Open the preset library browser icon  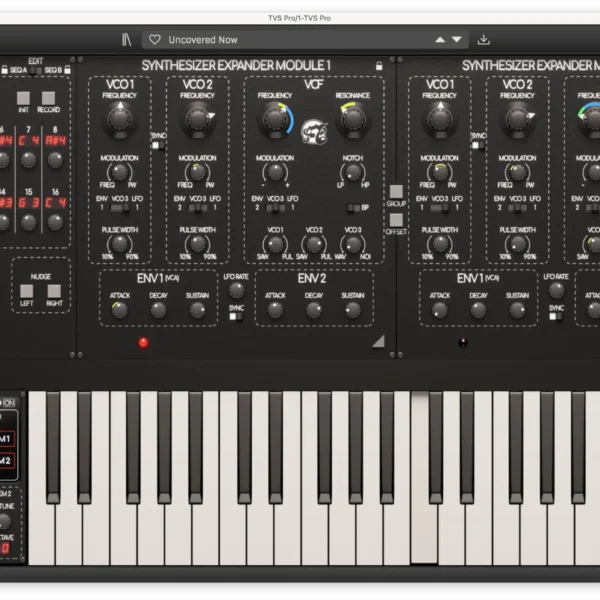[x=126, y=39]
